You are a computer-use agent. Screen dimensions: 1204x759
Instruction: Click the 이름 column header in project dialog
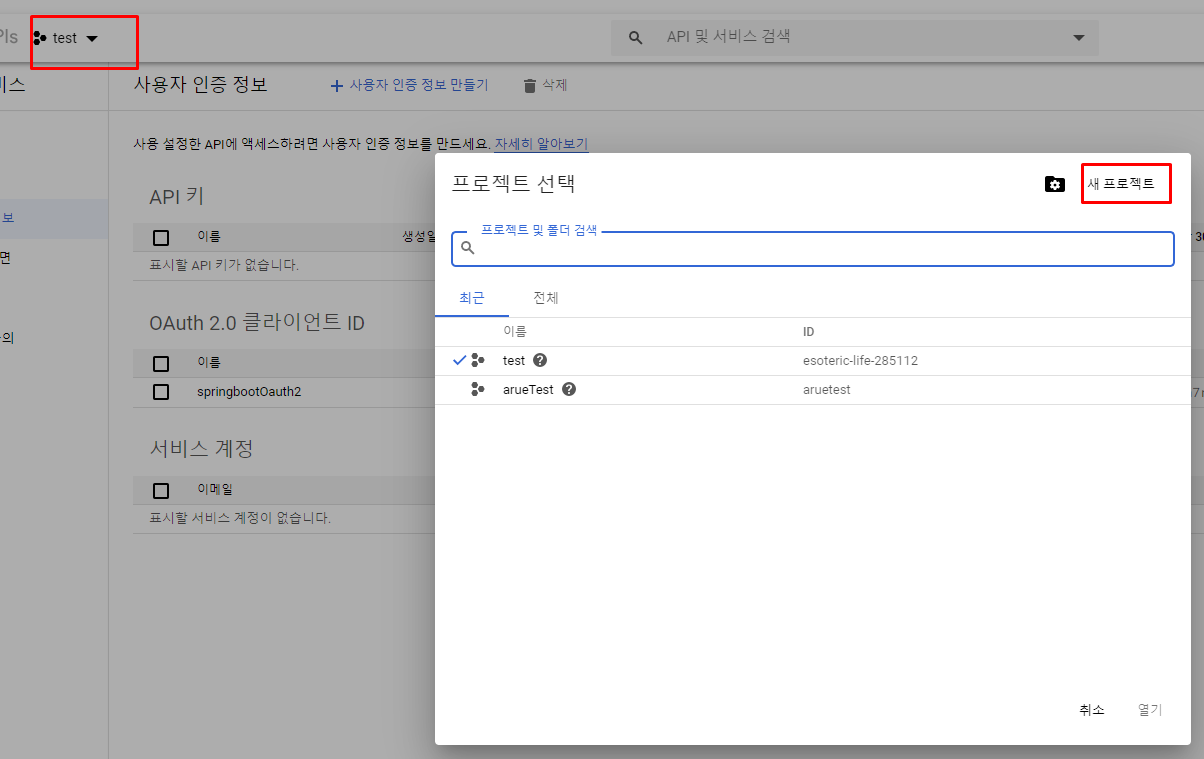pyautogui.click(x=514, y=332)
